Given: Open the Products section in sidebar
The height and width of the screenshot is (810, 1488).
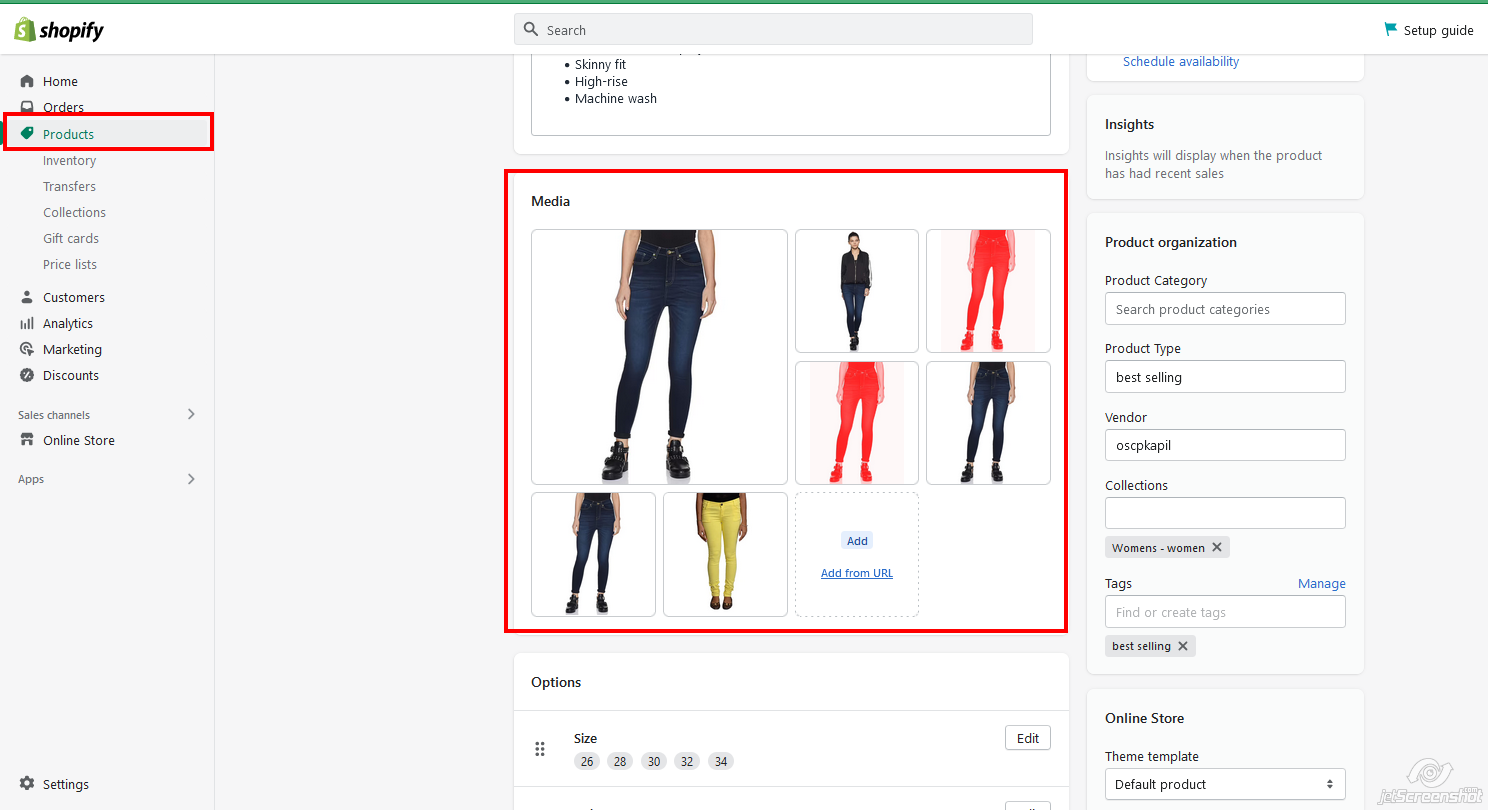Looking at the screenshot, I should pos(108,134).
